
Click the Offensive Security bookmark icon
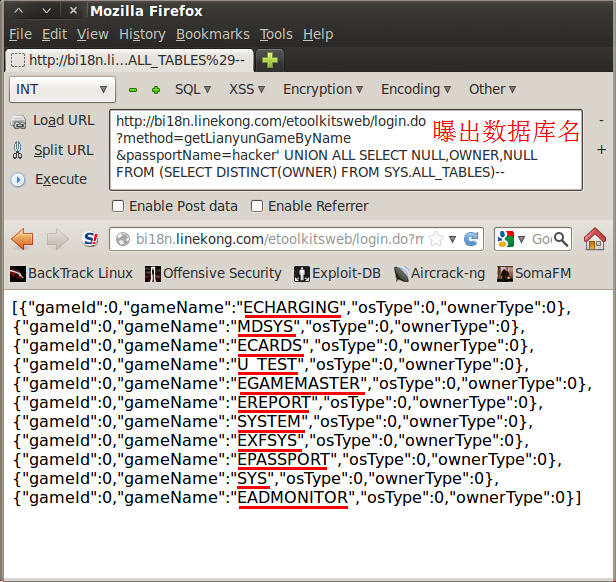[152, 274]
